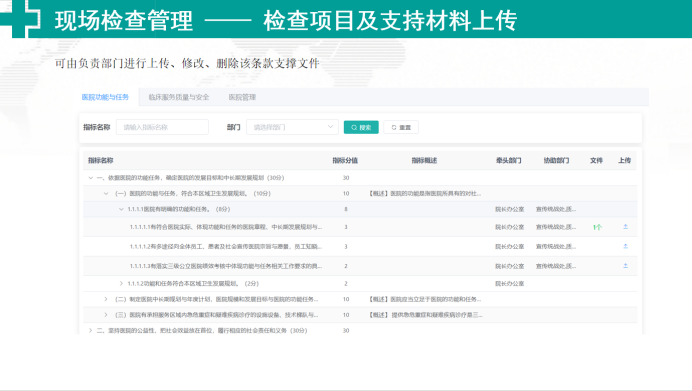This screenshot has width=692, height=391.
Task: Upload file for indicator 1.1.1.1.3
Action: click(625, 266)
